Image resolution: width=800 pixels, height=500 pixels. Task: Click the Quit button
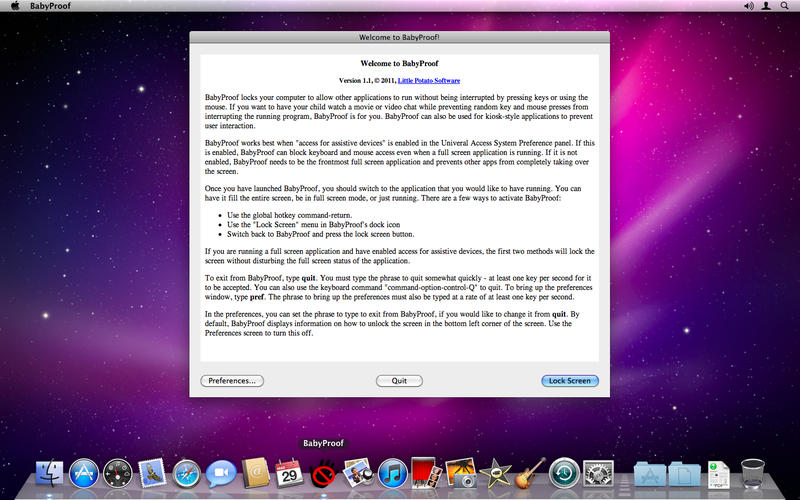click(x=399, y=381)
